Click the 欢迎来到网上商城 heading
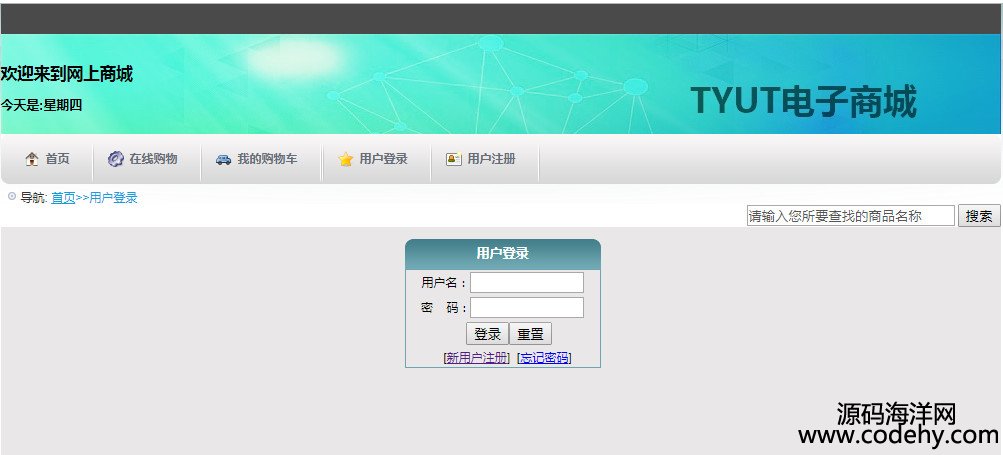 click(x=67, y=74)
